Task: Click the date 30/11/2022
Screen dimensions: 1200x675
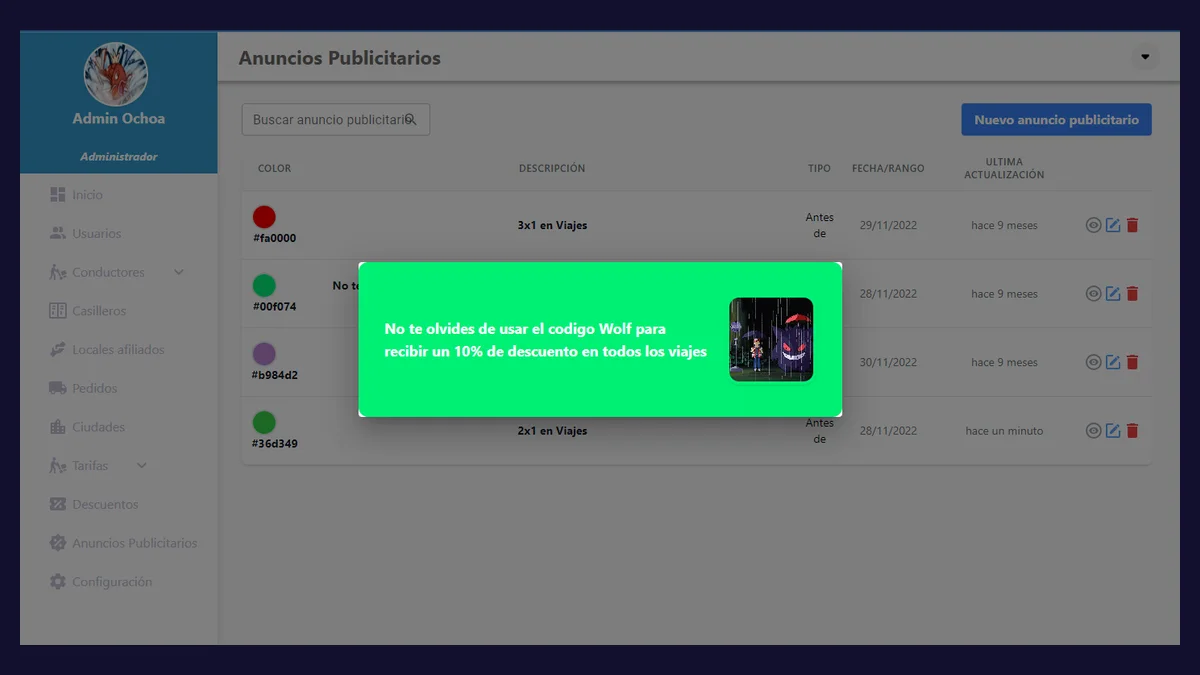Action: (x=888, y=362)
